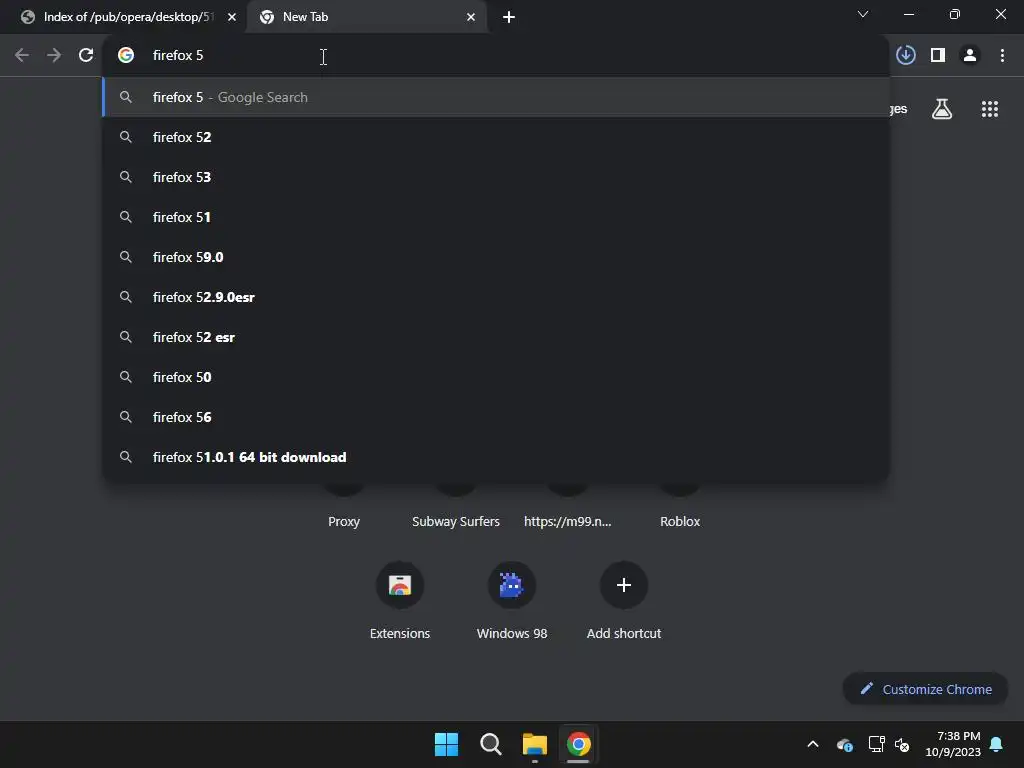
Task: Toggle the side panel icon
Action: pos(938,56)
